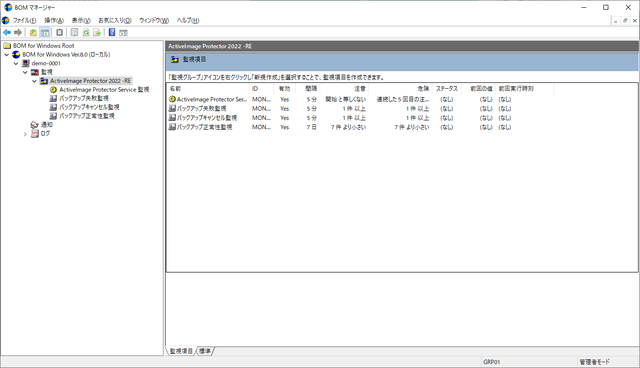
Task: Sort by the 前回実行時刻 column header
Action: pos(524,89)
